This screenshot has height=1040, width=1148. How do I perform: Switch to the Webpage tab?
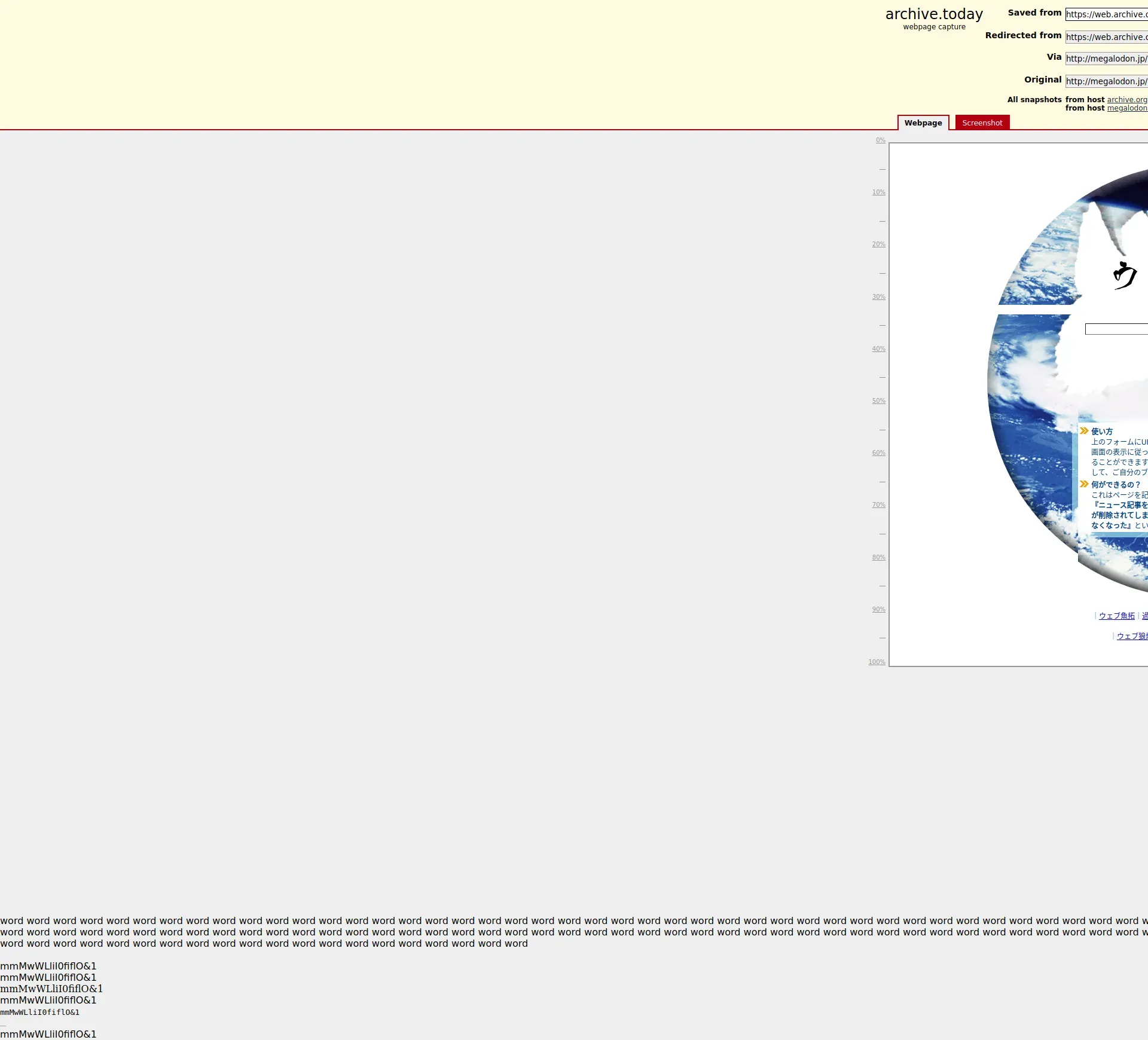pyautogui.click(x=923, y=123)
